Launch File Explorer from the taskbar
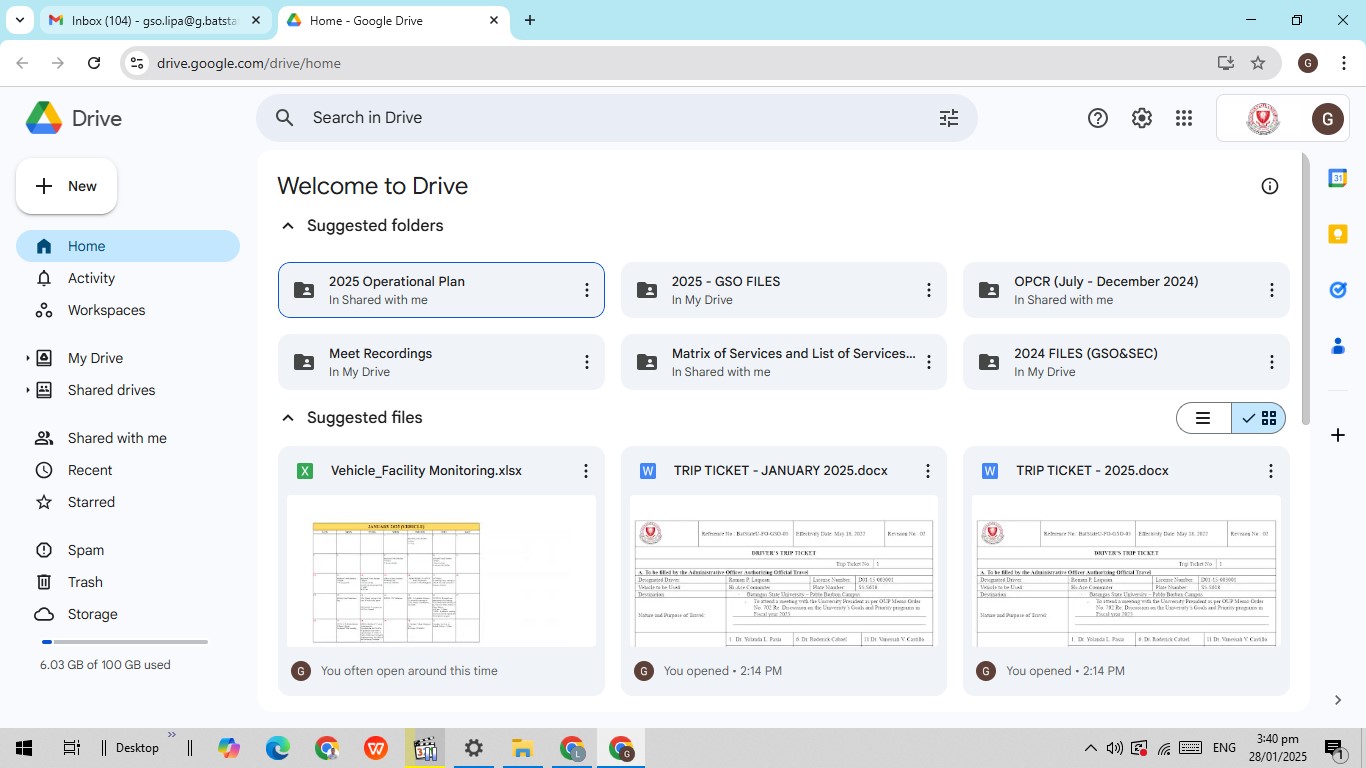1366x768 pixels. pos(522,748)
